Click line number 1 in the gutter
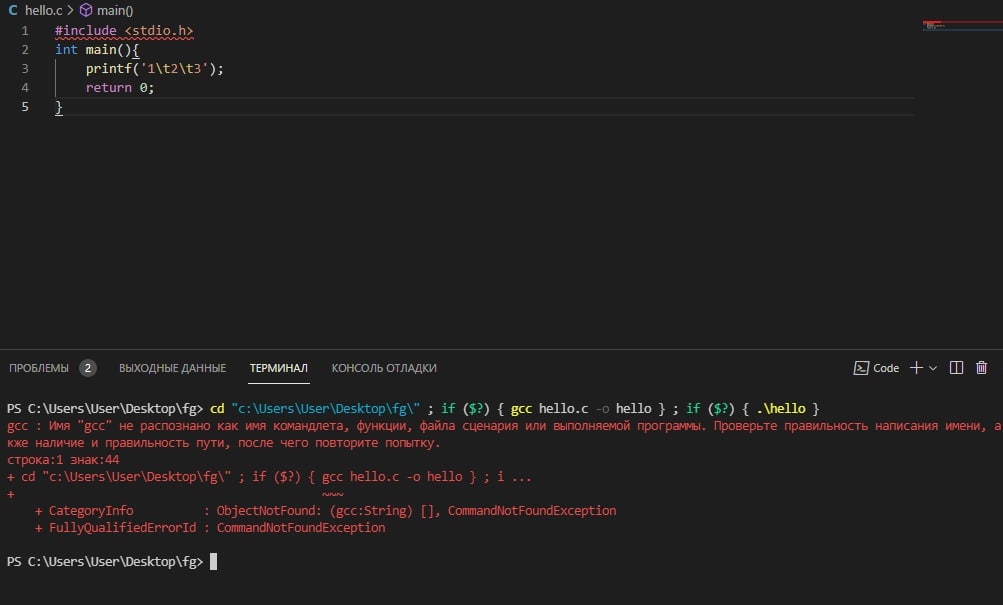Viewport: 1003px width, 605px height. 25,31
